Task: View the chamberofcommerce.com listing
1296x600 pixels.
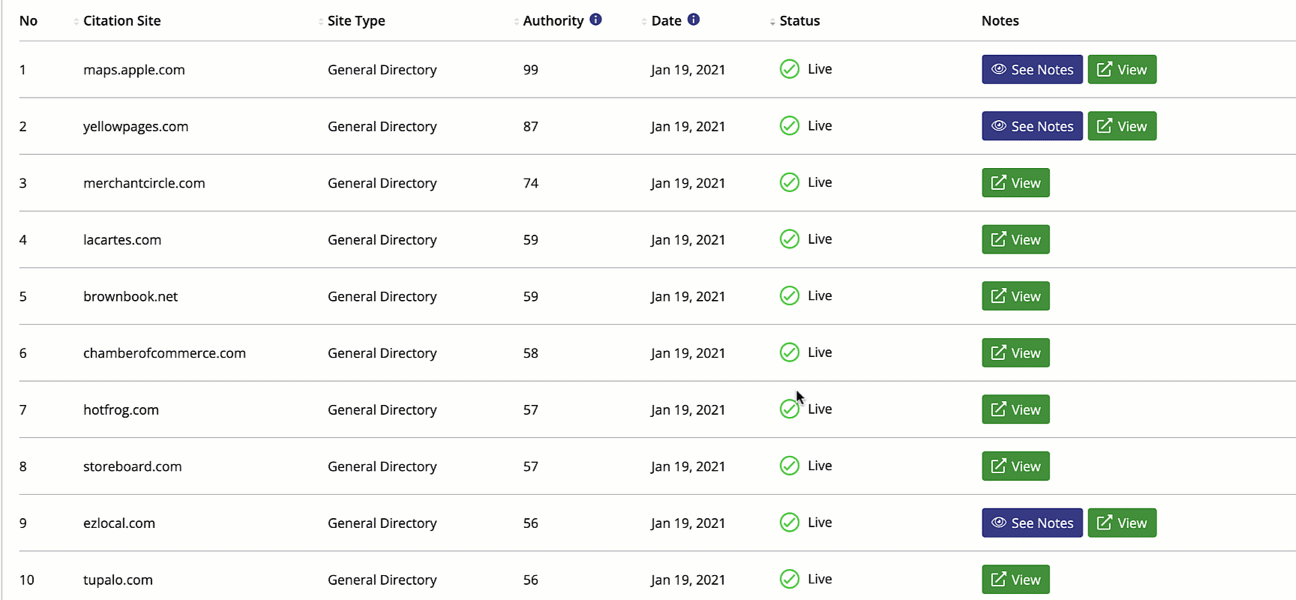Action: 1015,353
